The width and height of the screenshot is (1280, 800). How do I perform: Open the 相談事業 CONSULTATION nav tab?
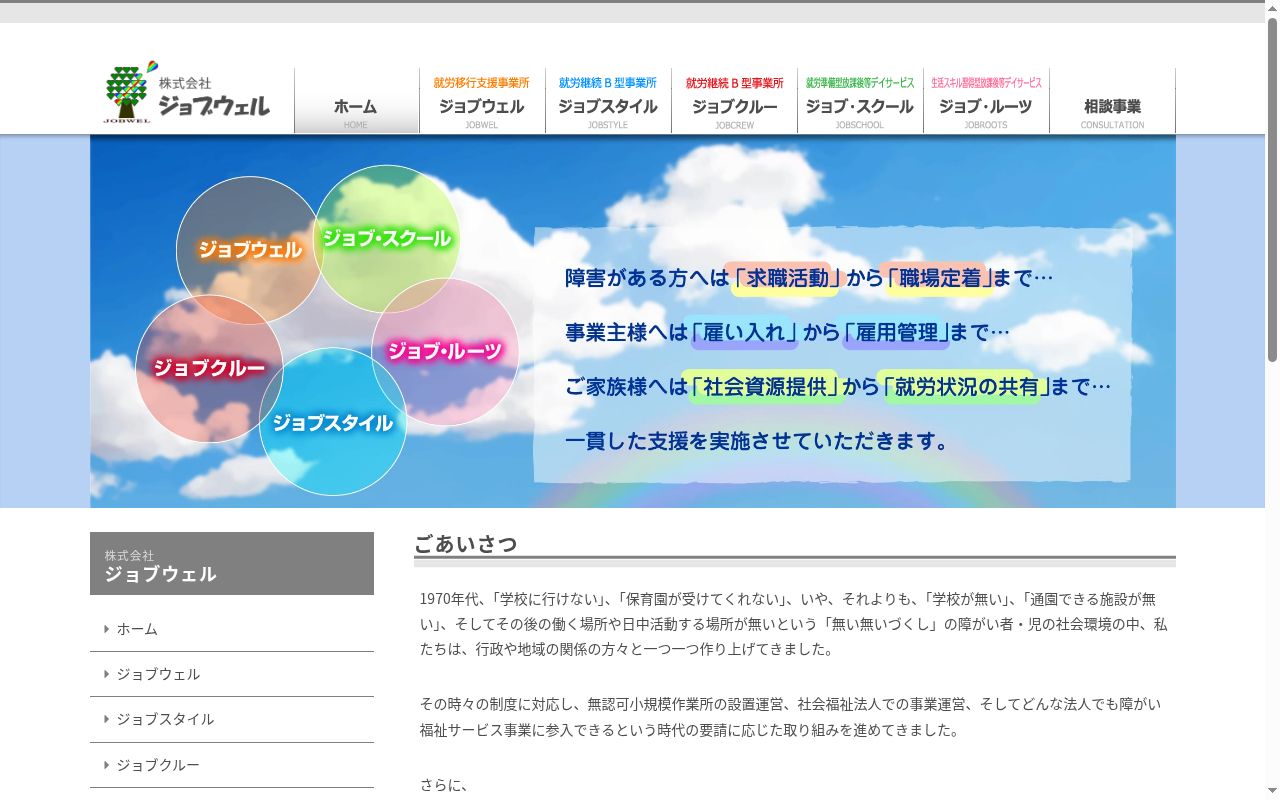tap(1112, 101)
